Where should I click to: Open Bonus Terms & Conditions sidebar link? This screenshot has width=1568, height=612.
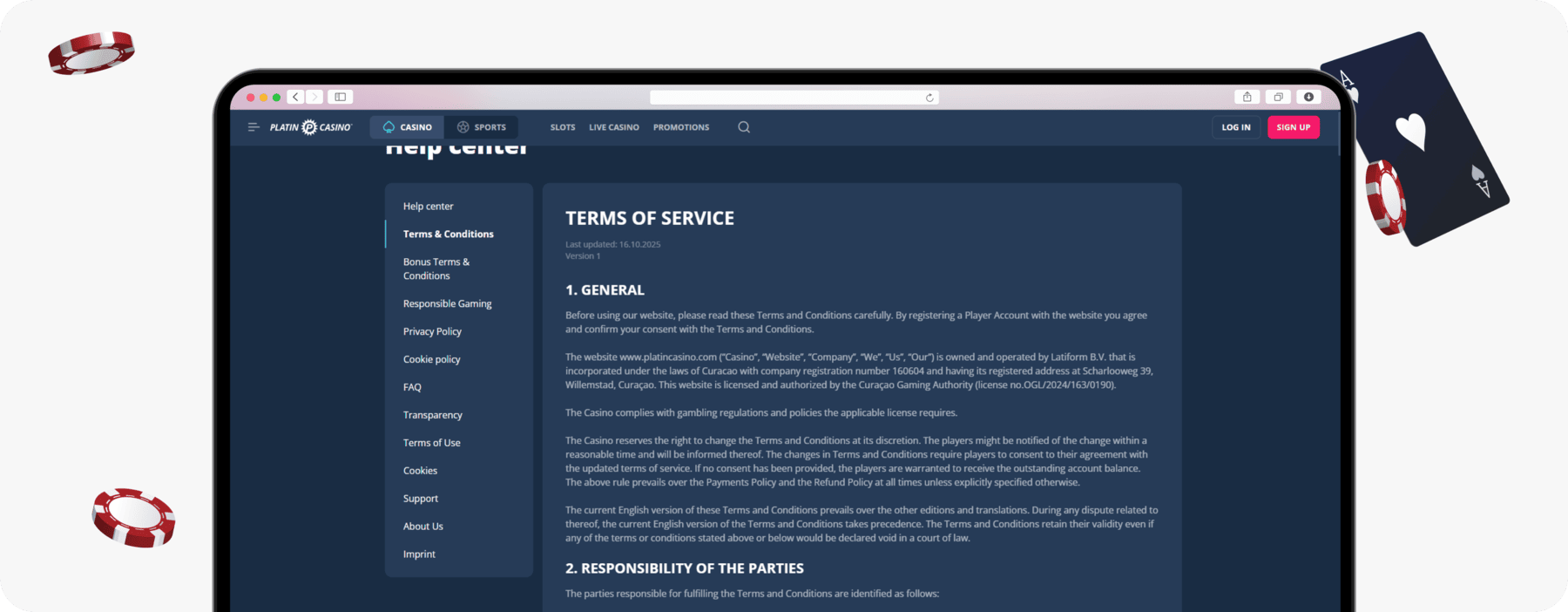[436, 269]
